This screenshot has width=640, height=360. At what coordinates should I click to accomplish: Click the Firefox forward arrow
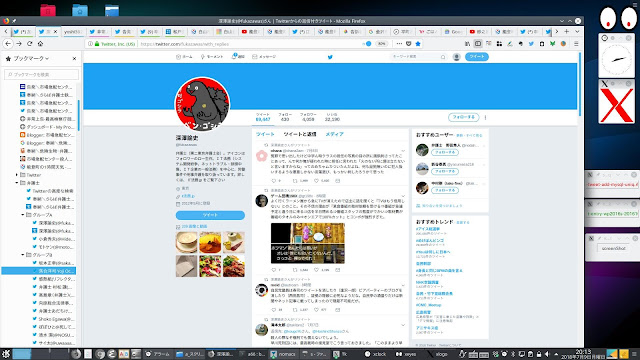click(19, 44)
